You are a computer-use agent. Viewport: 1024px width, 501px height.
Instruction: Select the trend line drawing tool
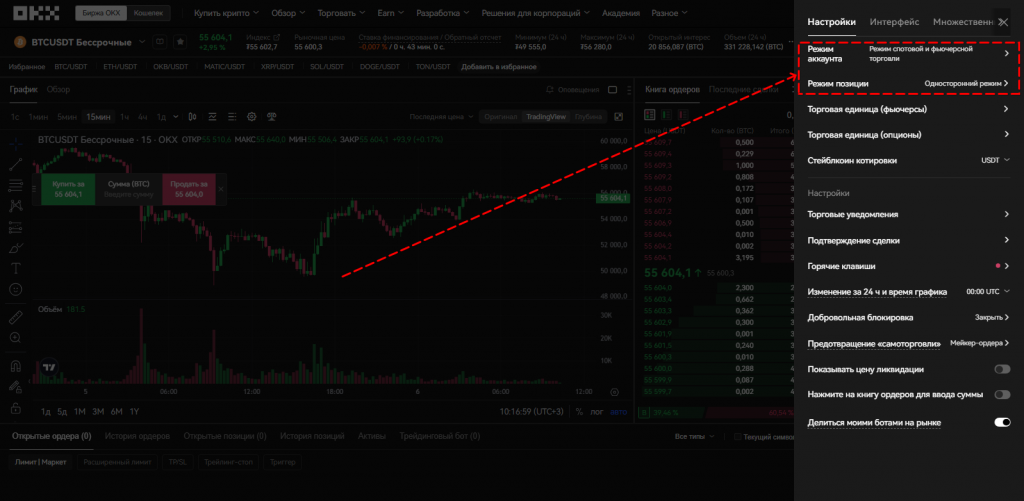tap(16, 165)
